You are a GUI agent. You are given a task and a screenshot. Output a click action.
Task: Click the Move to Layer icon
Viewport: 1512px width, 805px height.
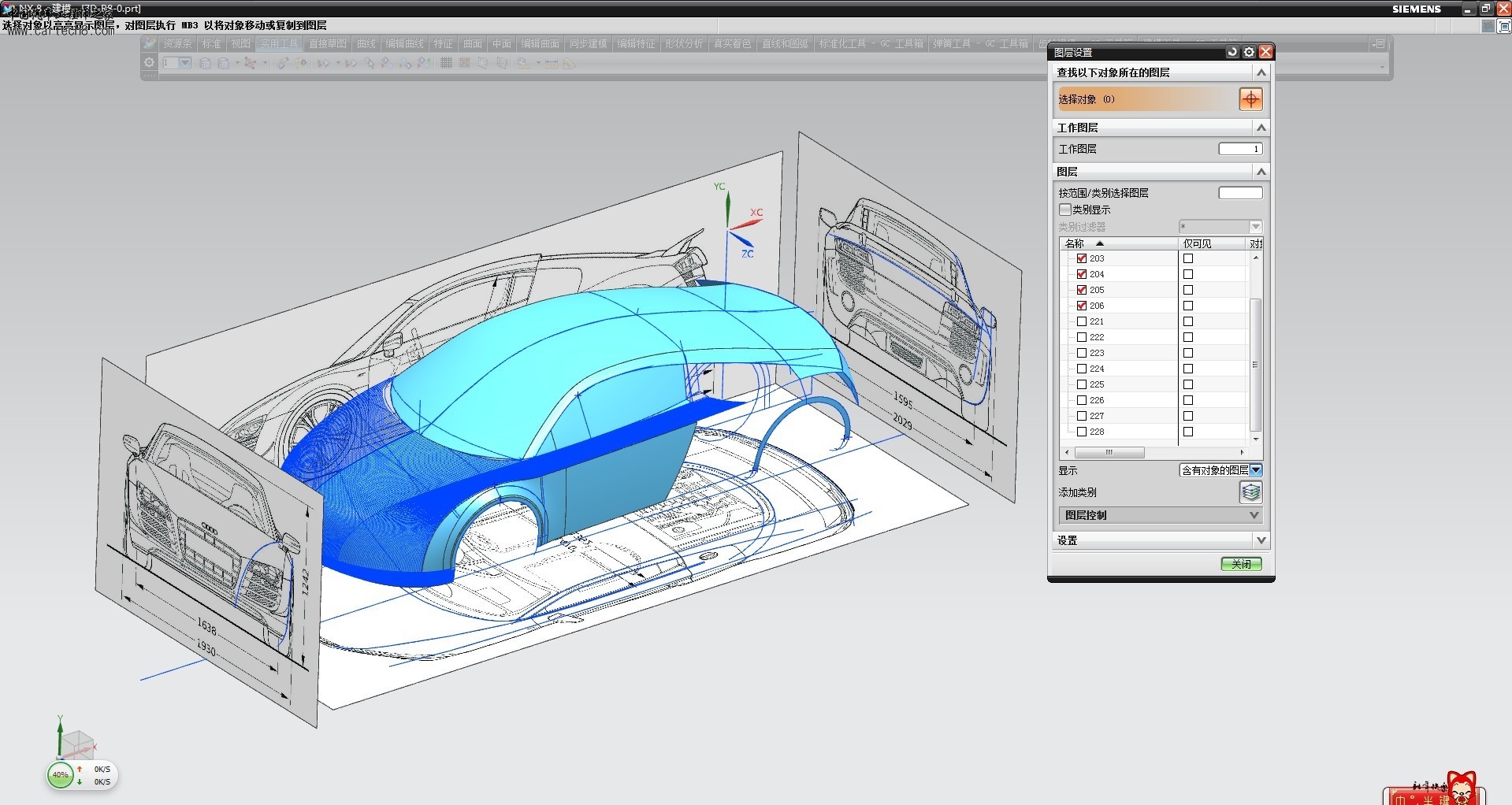(x=223, y=63)
